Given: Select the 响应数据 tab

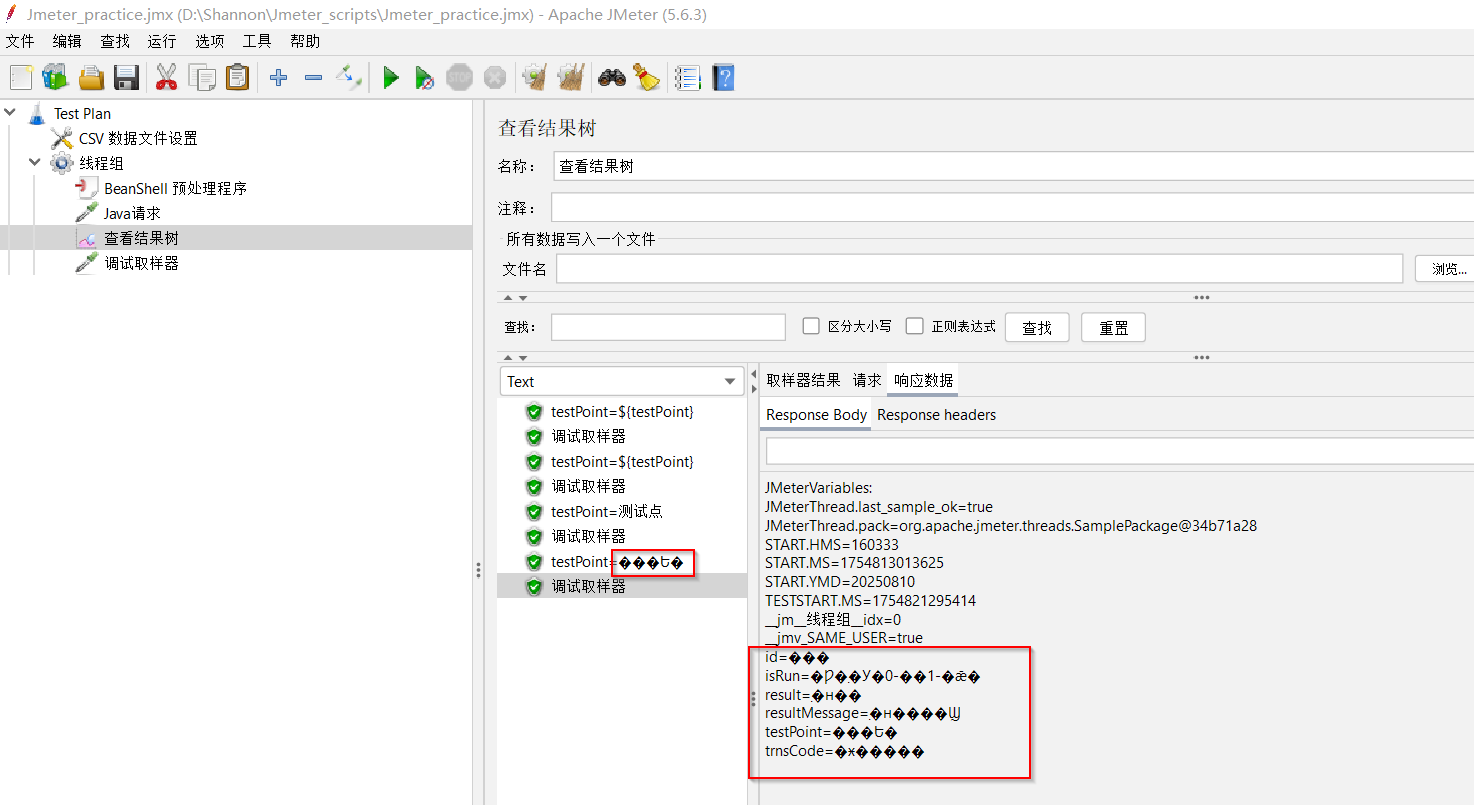Looking at the screenshot, I should click(x=923, y=380).
